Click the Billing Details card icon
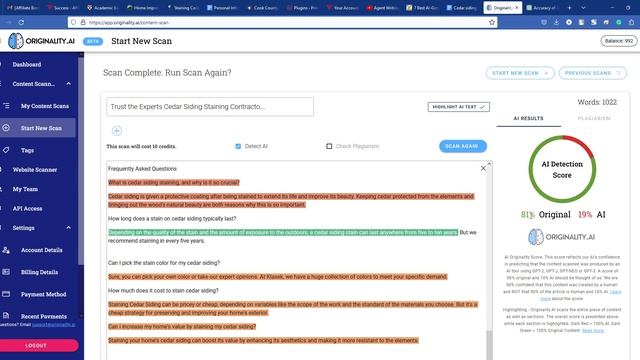640x360 pixels. 6,272
